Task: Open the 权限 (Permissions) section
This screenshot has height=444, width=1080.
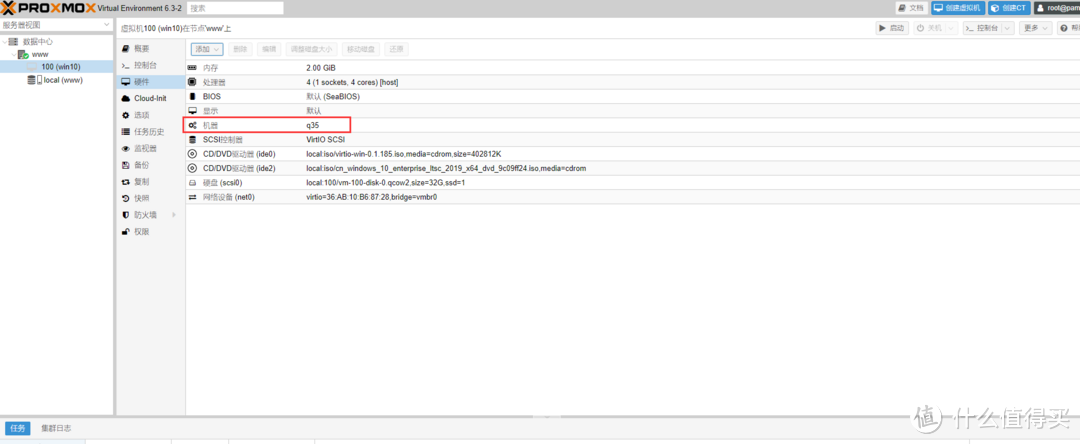Action: (x=141, y=231)
